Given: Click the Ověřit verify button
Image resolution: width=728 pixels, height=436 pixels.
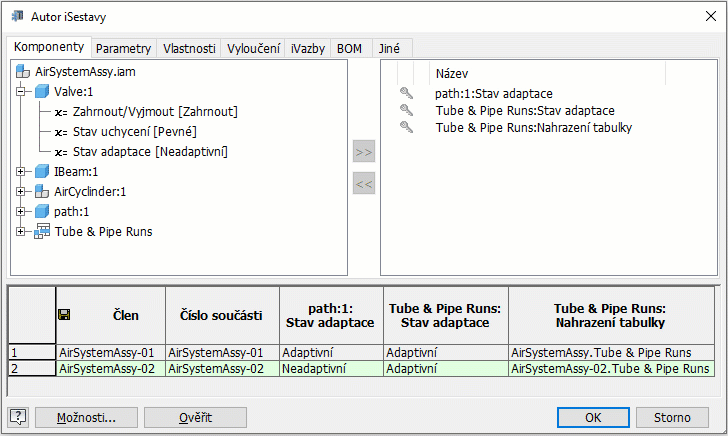Looking at the screenshot, I should pos(195,417).
